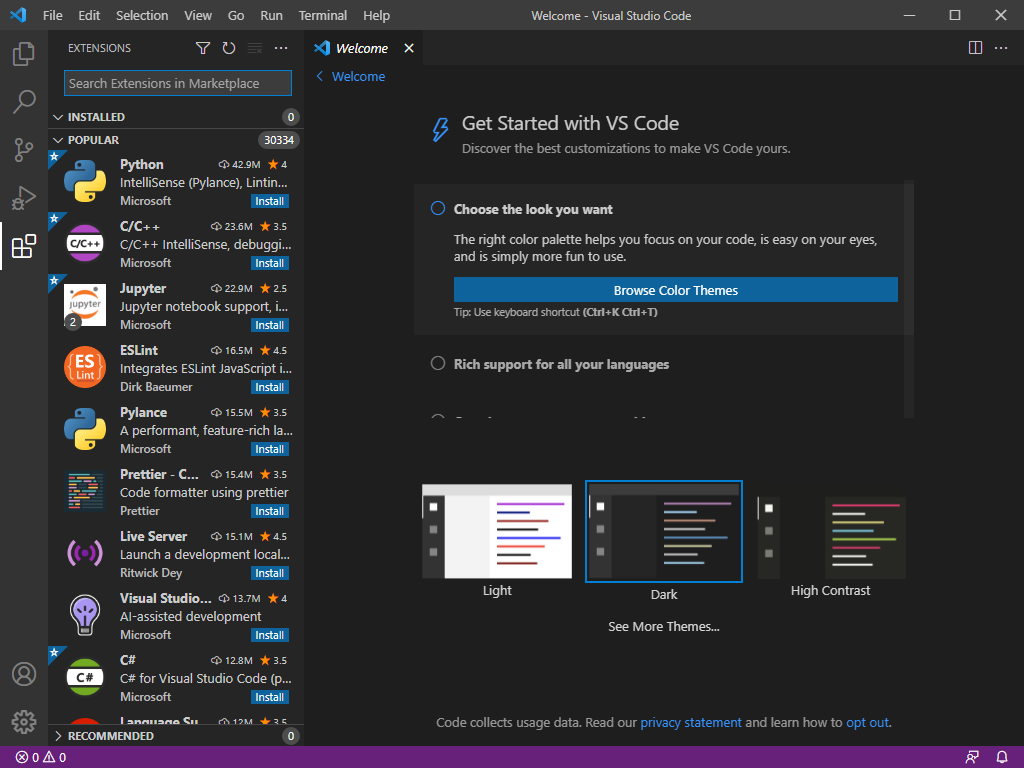Click the Pylance extension icon
1024x768 pixels.
coord(85,429)
